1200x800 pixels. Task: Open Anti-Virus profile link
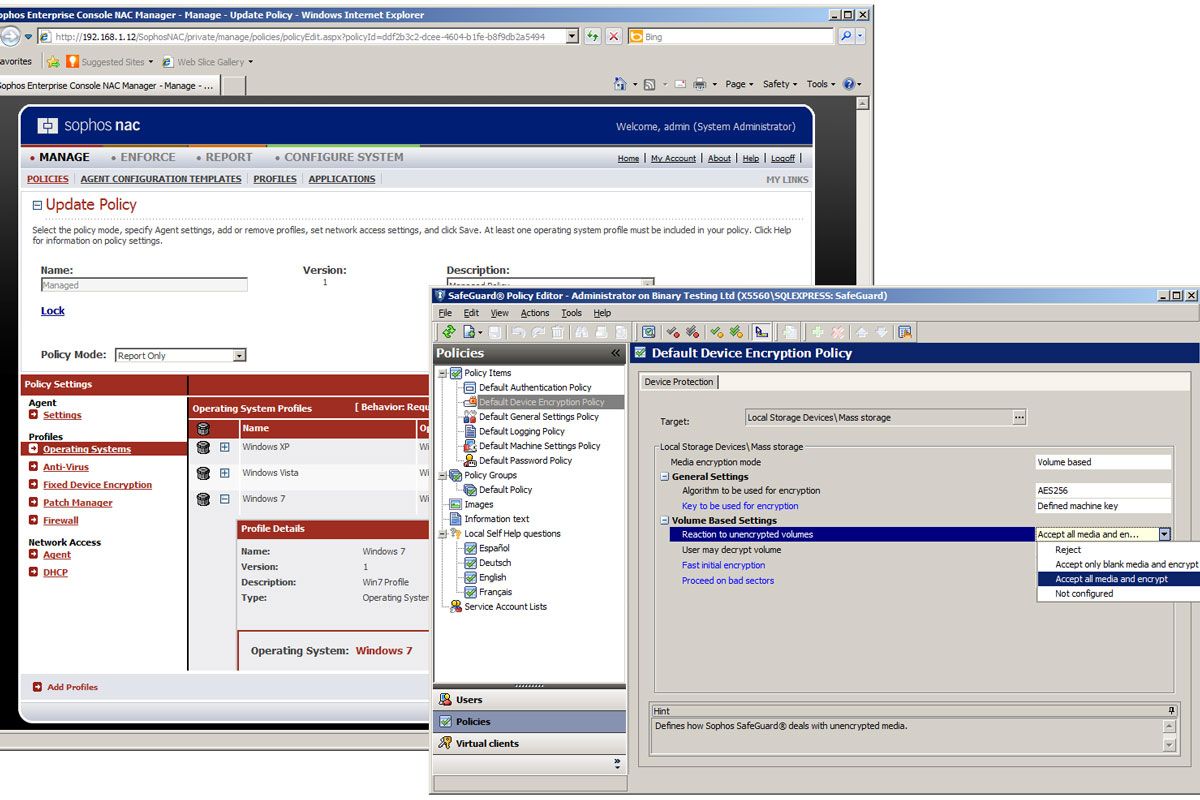pos(66,467)
